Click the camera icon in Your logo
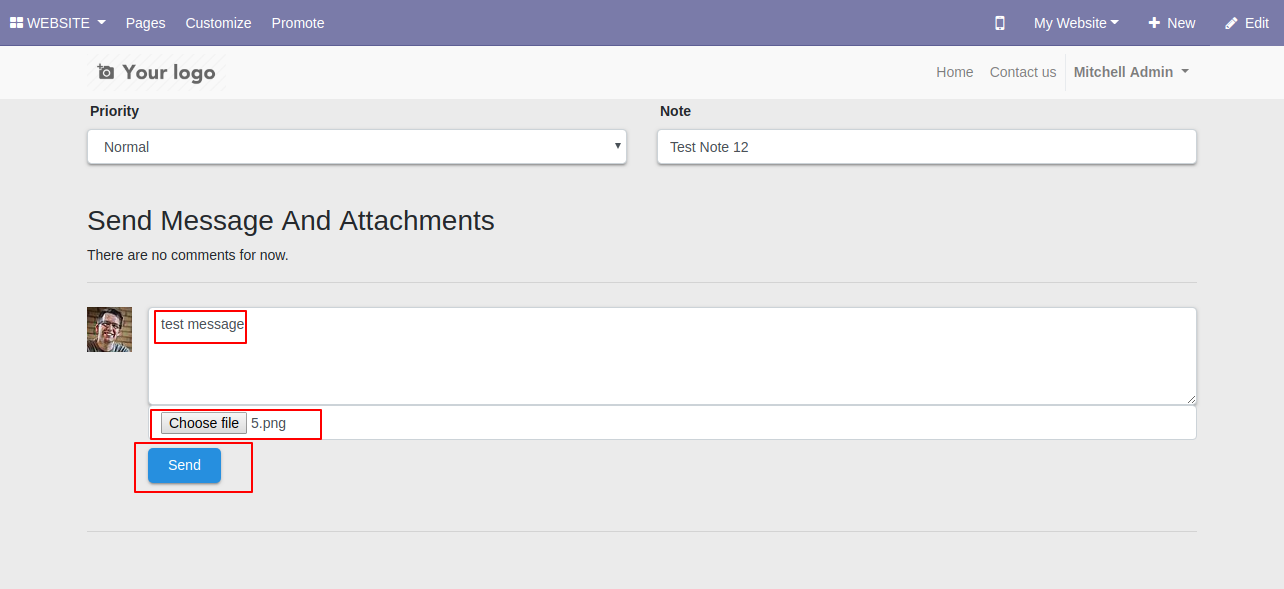Viewport: 1284px width, 589px height. click(x=106, y=72)
